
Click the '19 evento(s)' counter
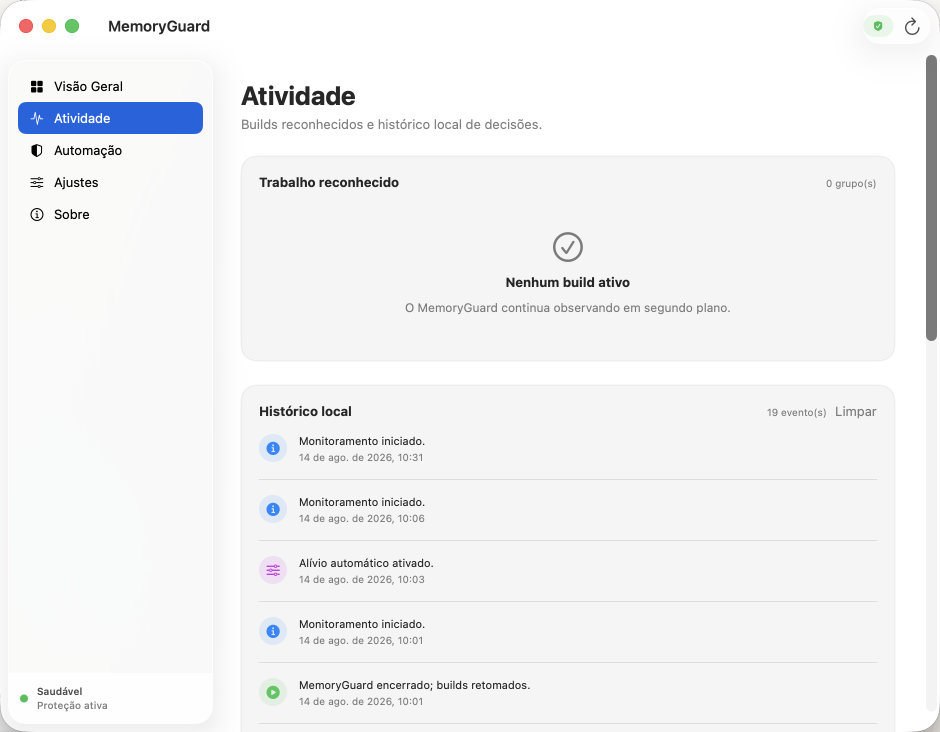click(796, 412)
